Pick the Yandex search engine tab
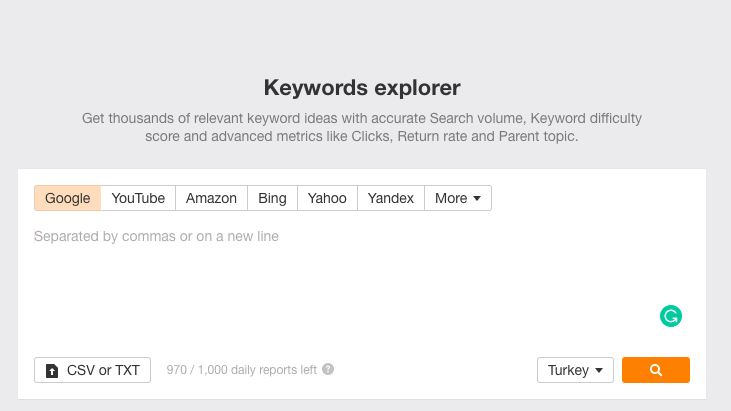Screen dimensions: 731x411 (391, 198)
